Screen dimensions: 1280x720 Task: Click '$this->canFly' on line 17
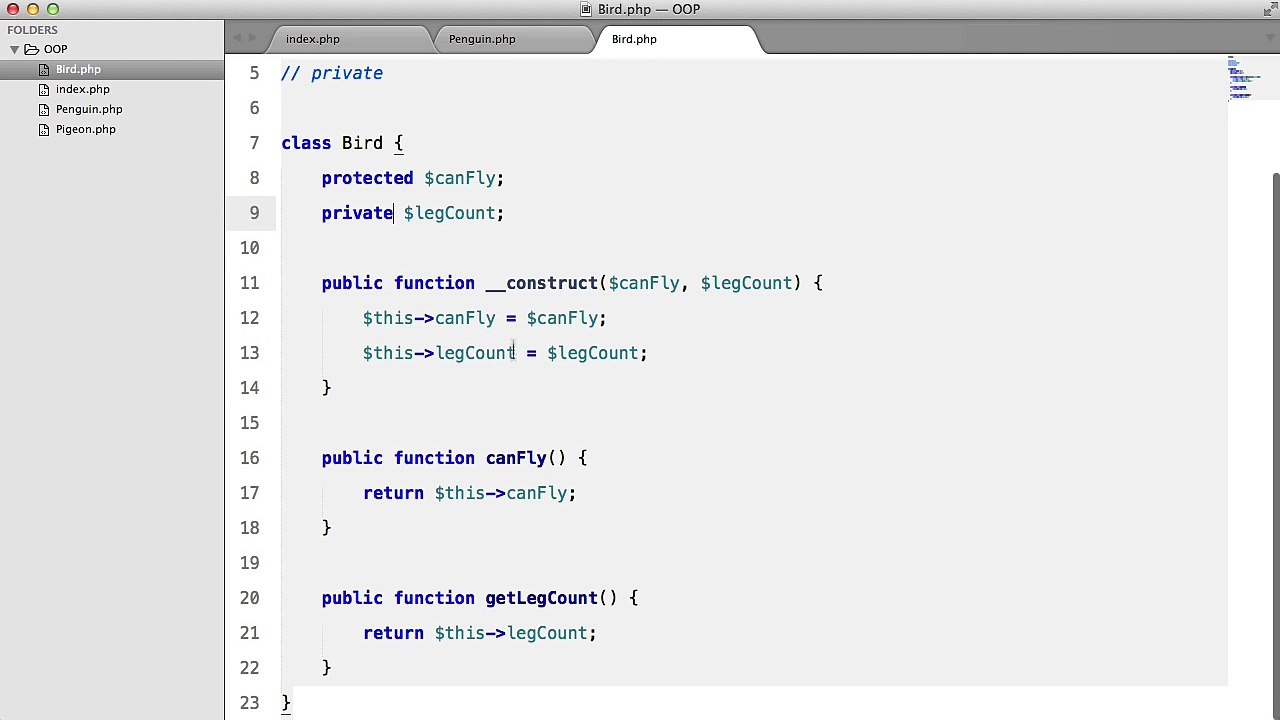500,493
